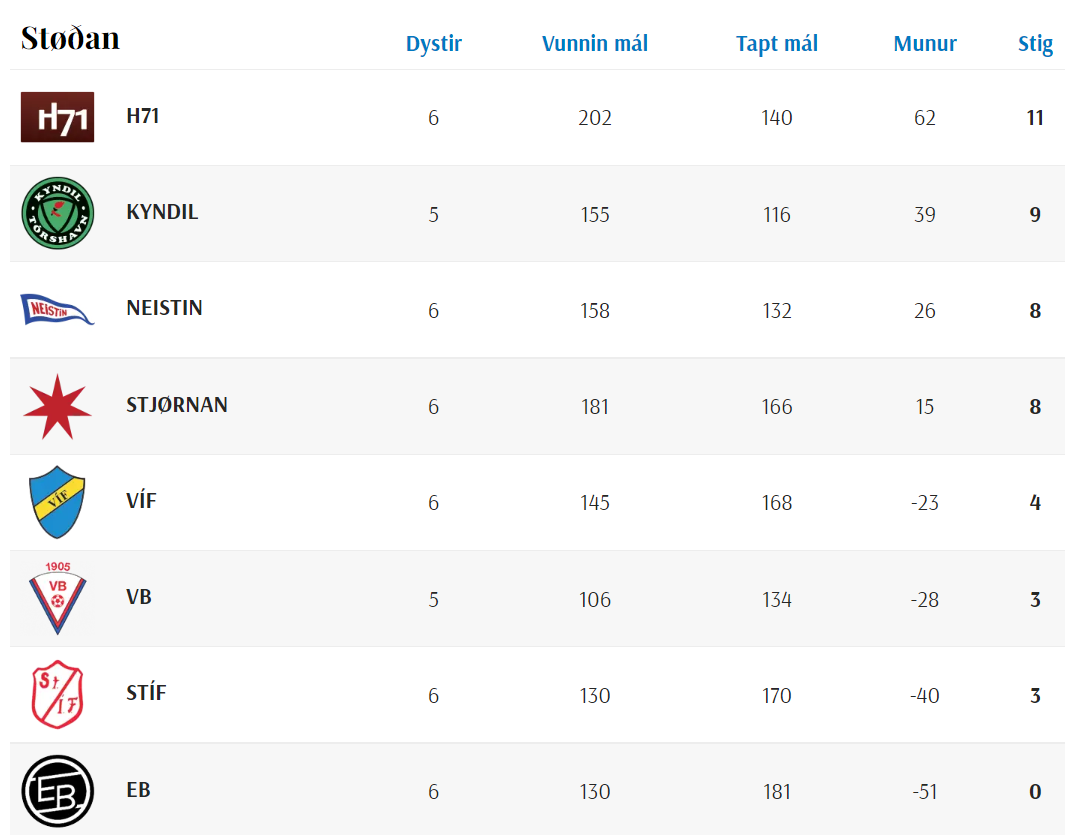Click the Kyndil Tórshavn round crest
Viewport: 1065px width, 835px height.
(x=57, y=213)
